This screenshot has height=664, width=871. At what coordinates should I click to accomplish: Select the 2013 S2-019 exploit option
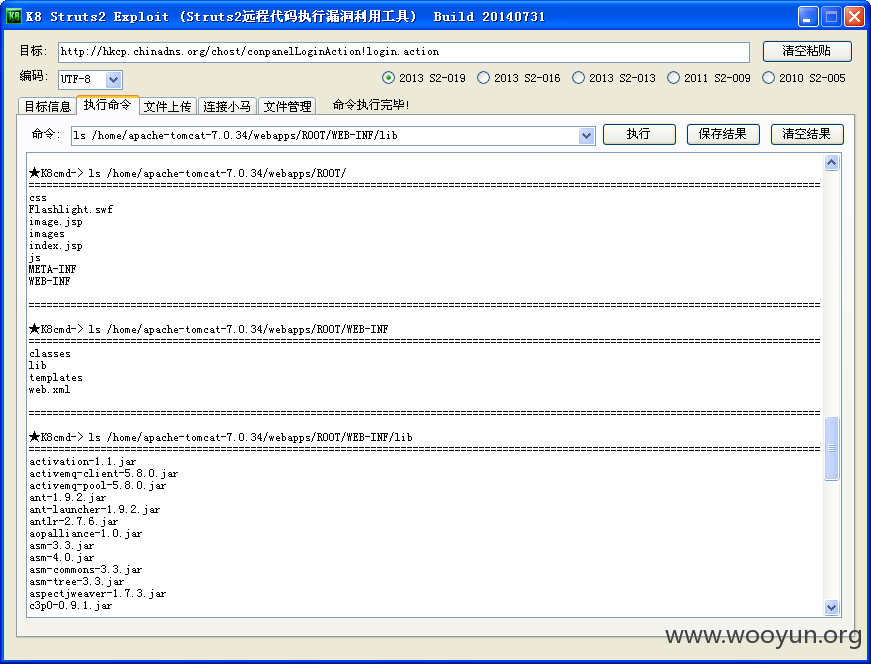[424, 78]
